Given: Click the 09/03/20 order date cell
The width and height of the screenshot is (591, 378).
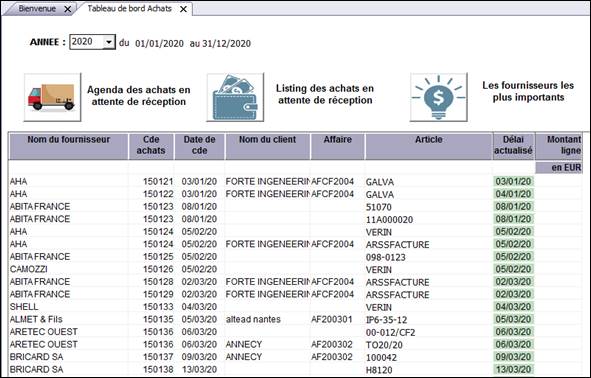Looking at the screenshot, I should [x=199, y=357].
